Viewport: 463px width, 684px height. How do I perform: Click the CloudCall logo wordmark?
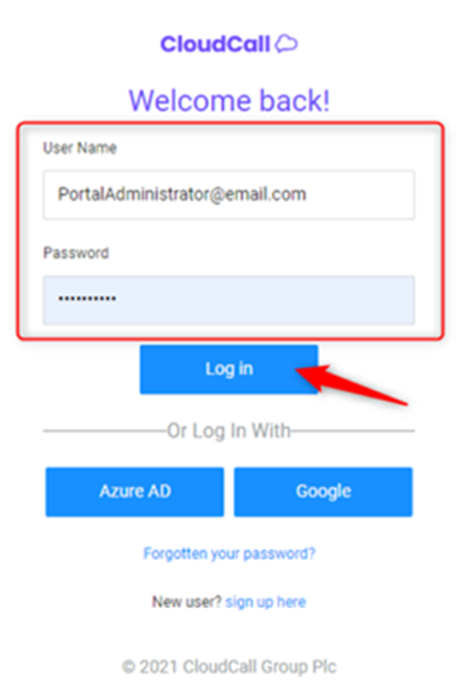(x=216, y=44)
